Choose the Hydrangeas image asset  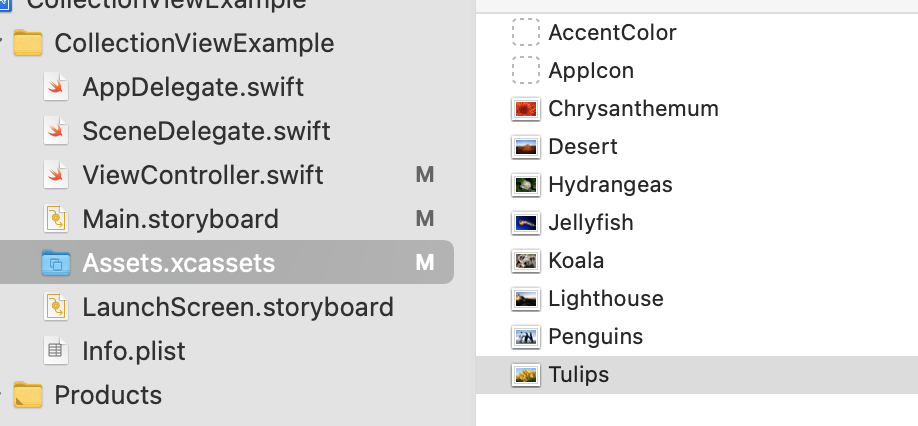pos(609,185)
